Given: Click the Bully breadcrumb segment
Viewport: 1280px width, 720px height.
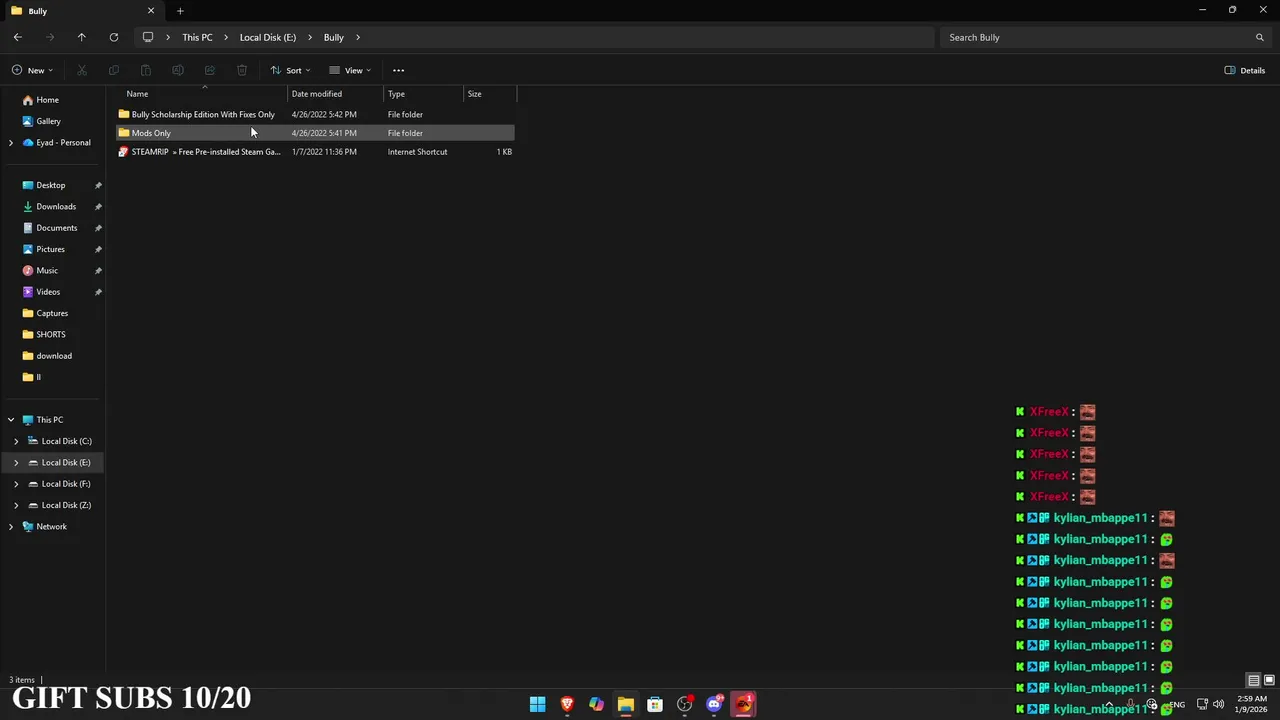Looking at the screenshot, I should tap(333, 37).
